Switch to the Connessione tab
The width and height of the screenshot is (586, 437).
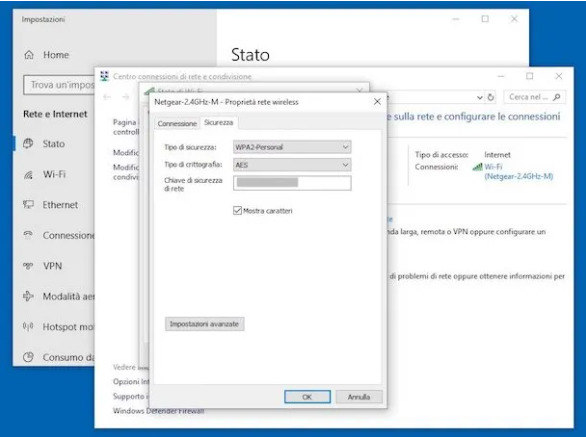pos(177,123)
